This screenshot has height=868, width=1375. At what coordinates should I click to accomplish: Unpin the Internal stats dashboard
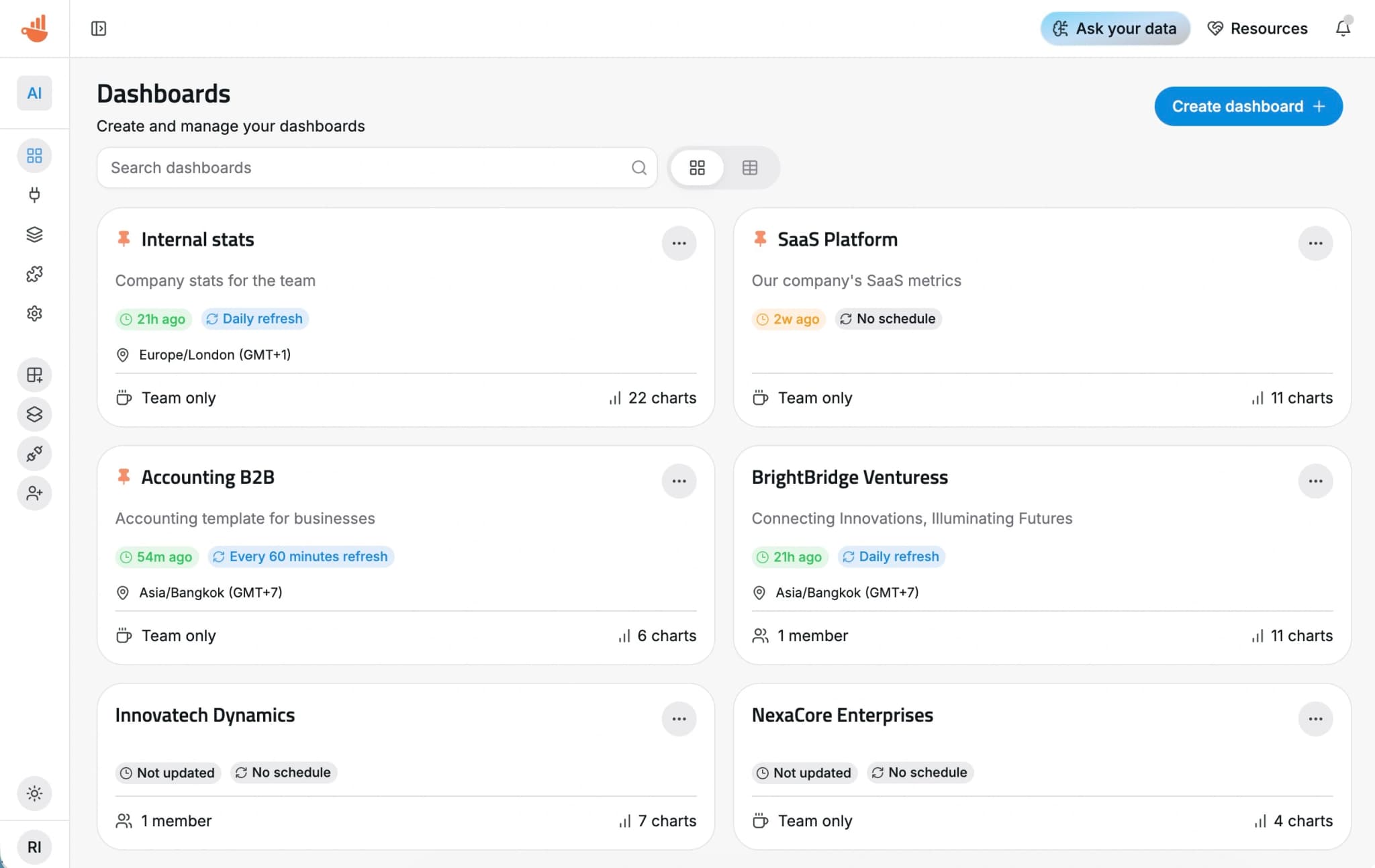click(124, 238)
